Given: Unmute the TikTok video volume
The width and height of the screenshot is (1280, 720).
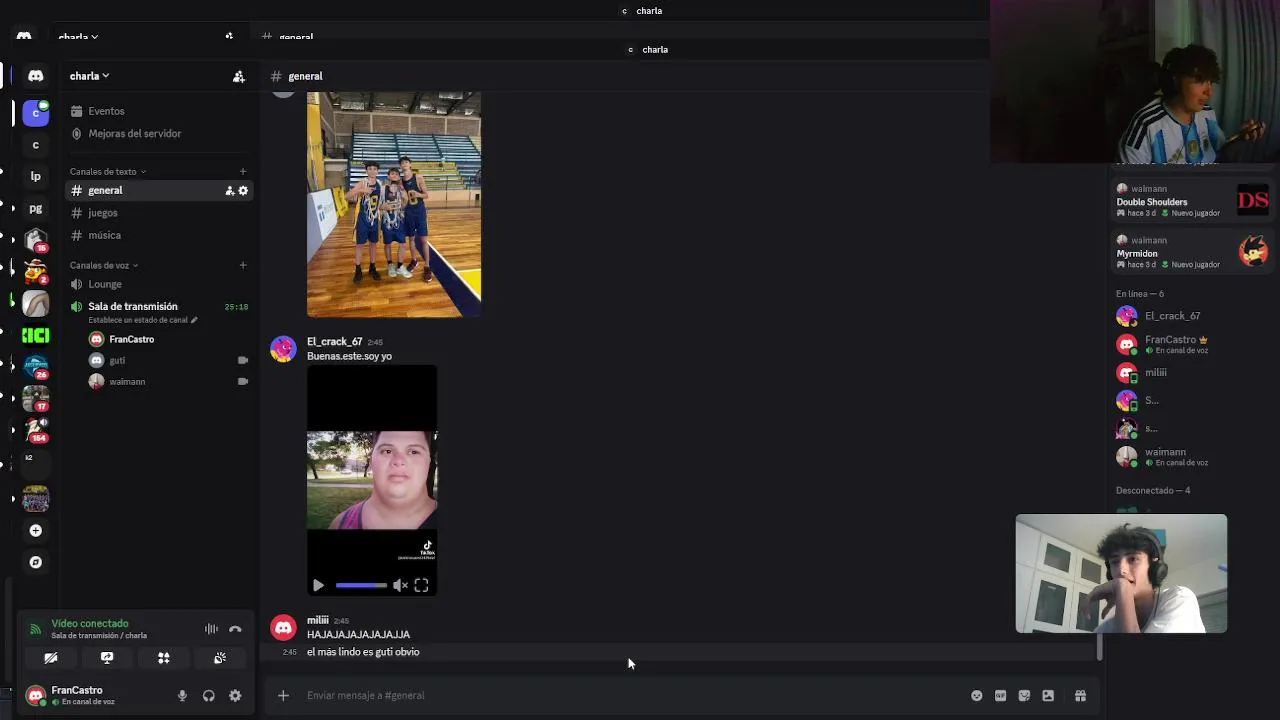Looking at the screenshot, I should point(399,586).
